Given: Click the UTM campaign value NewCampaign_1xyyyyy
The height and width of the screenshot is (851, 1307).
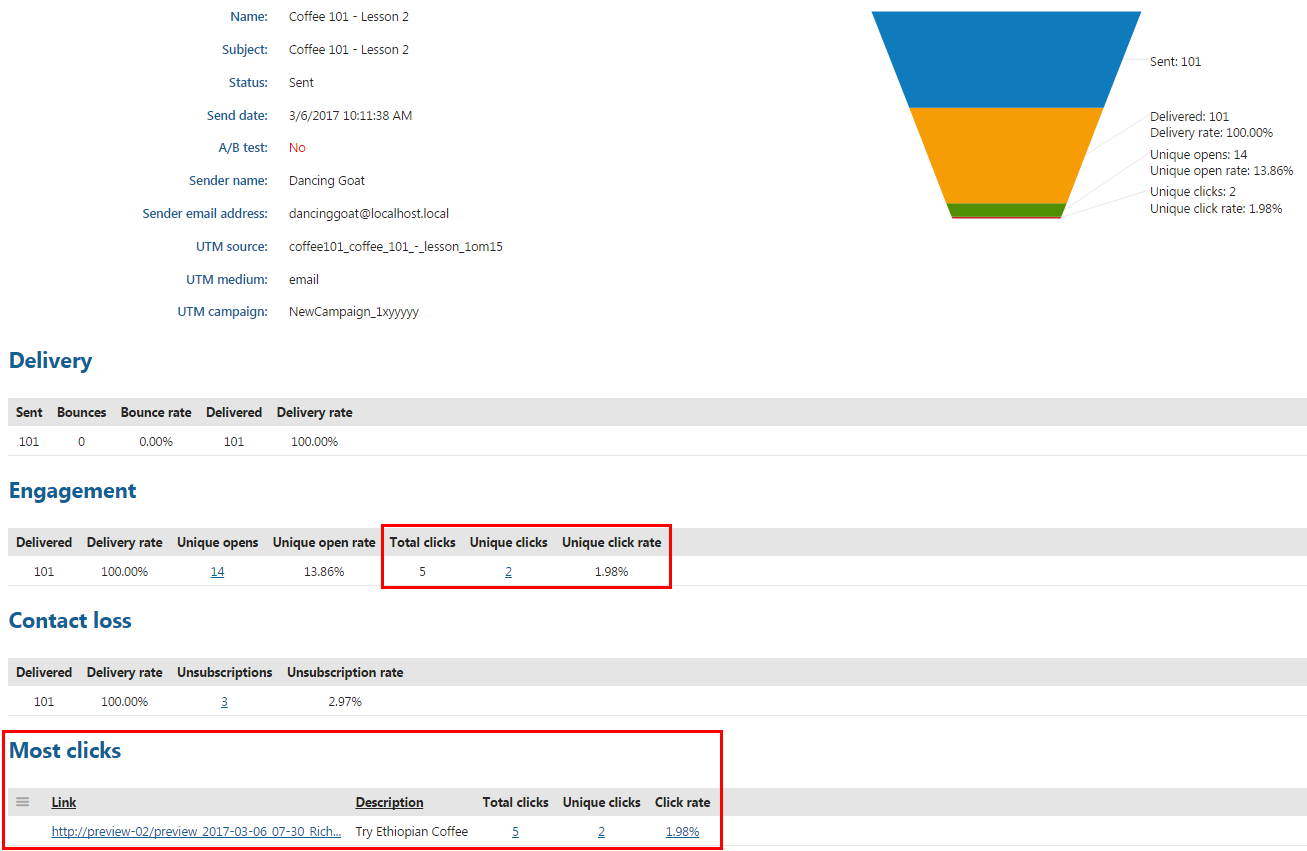Looking at the screenshot, I should [352, 311].
